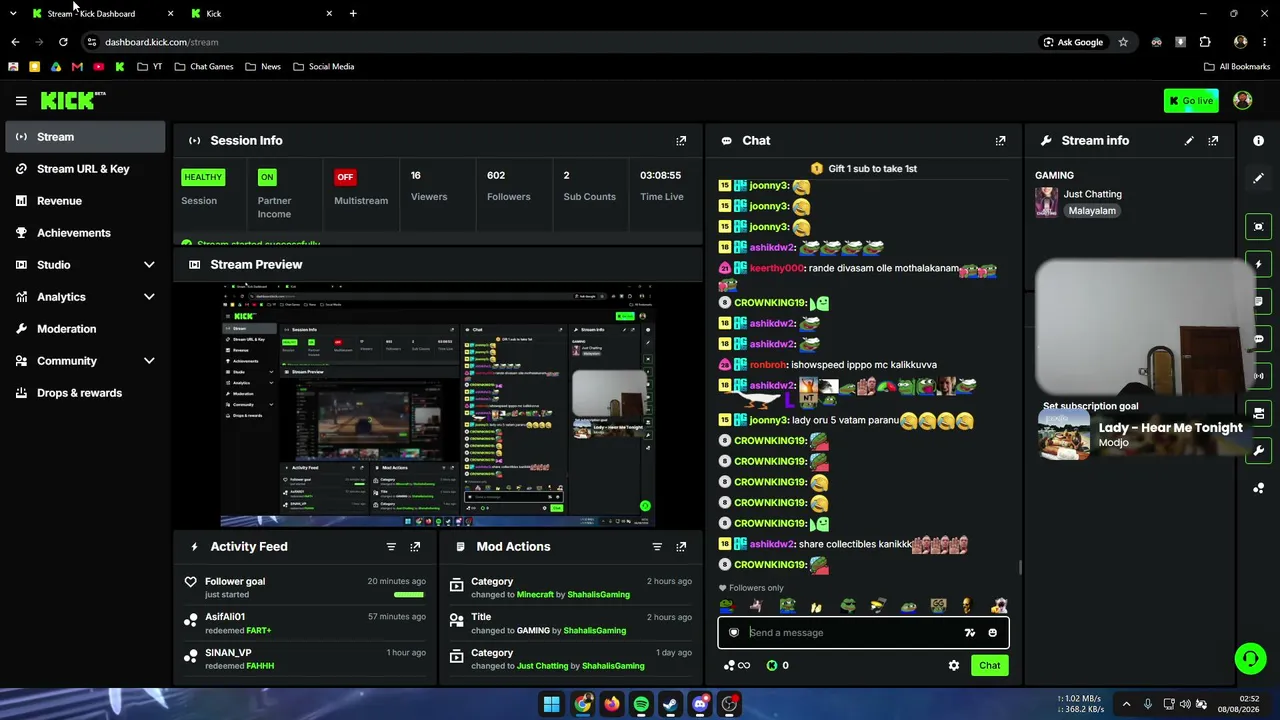Pop out the Stream info panel
Image resolution: width=1280 pixels, height=720 pixels.
pos(1213,141)
